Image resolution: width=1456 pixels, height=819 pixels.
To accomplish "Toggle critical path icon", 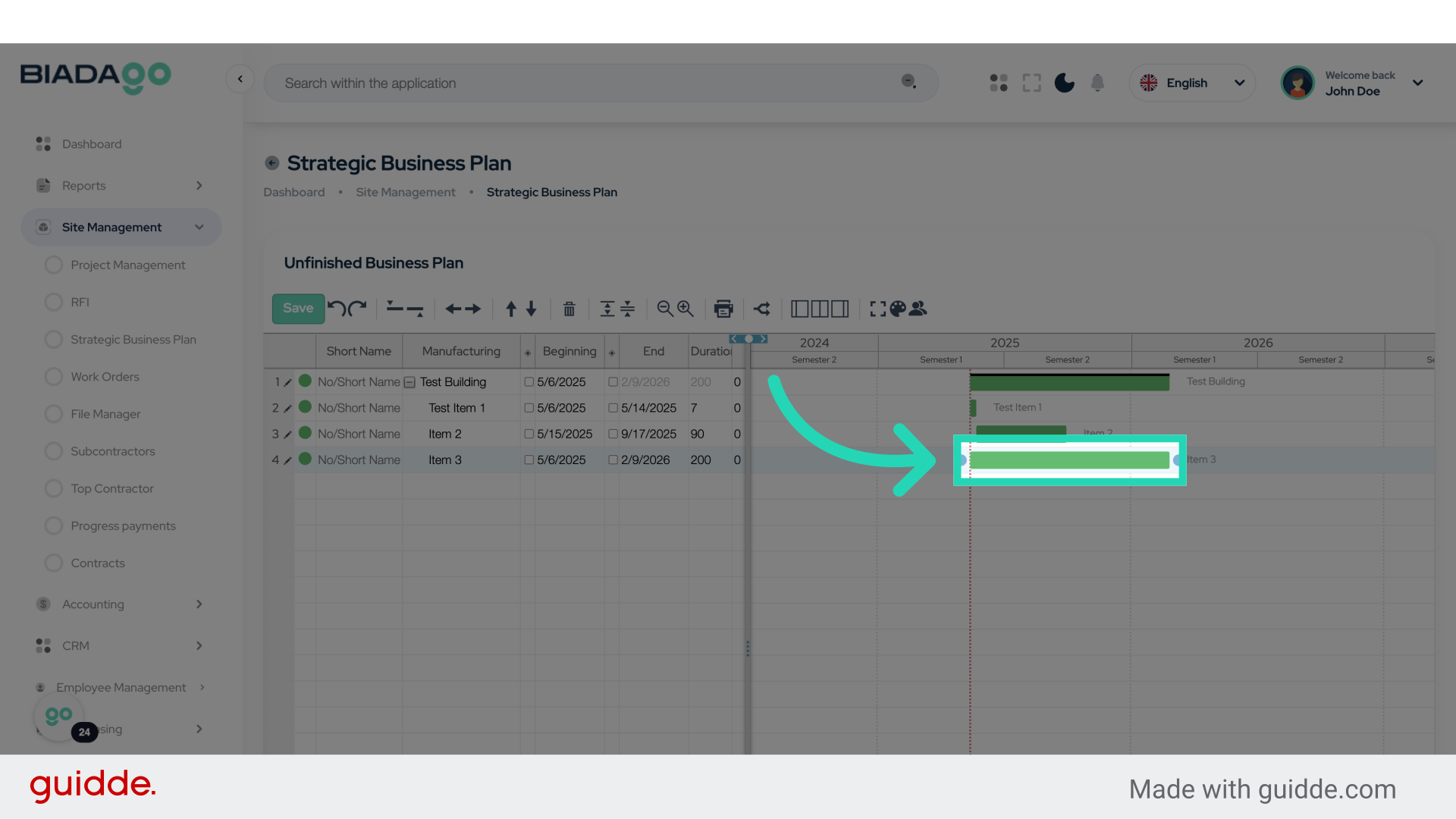I will pyautogui.click(x=762, y=309).
